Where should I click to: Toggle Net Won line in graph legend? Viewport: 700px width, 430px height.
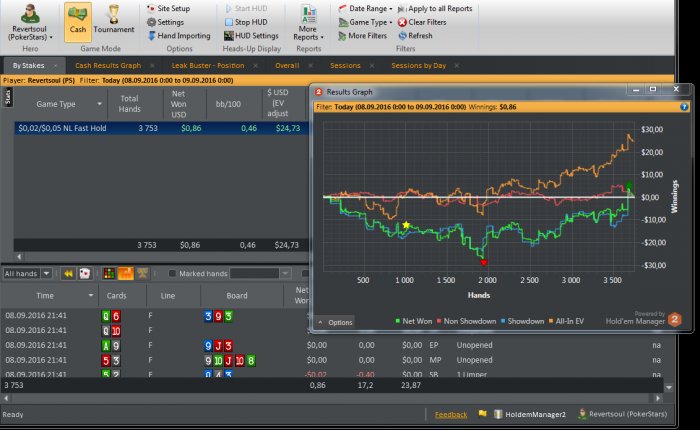[418, 321]
